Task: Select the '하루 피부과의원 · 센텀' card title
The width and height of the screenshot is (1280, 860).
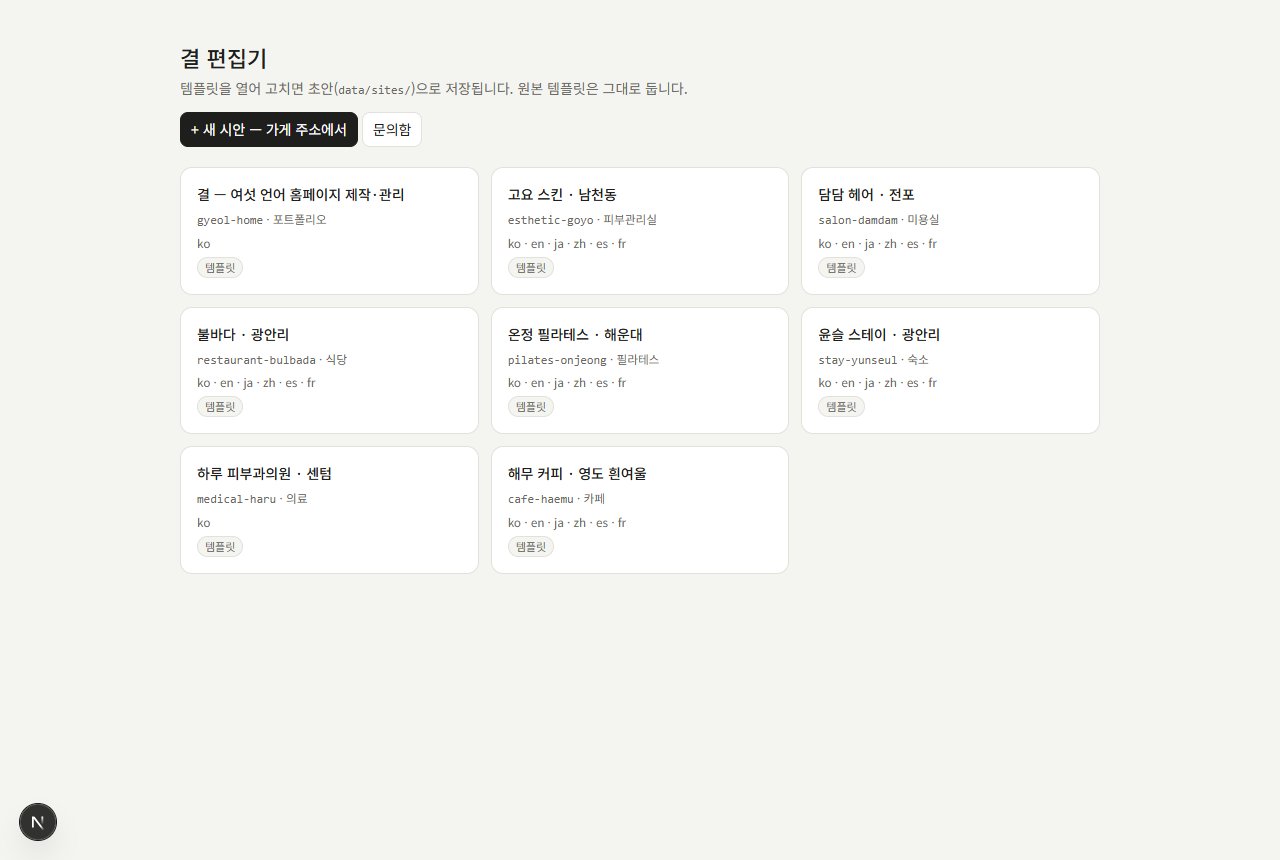Action: point(264,474)
